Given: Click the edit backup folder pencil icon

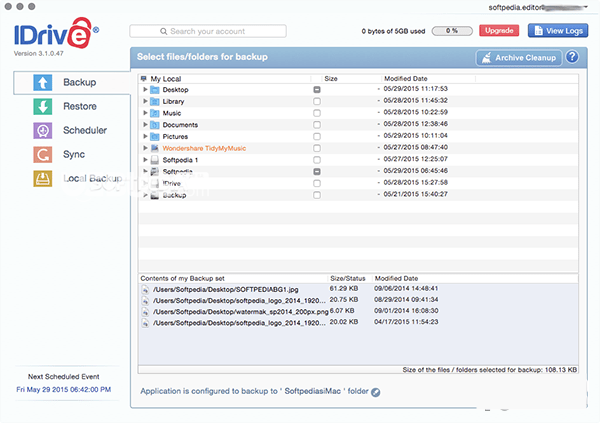Looking at the screenshot, I should click(376, 392).
